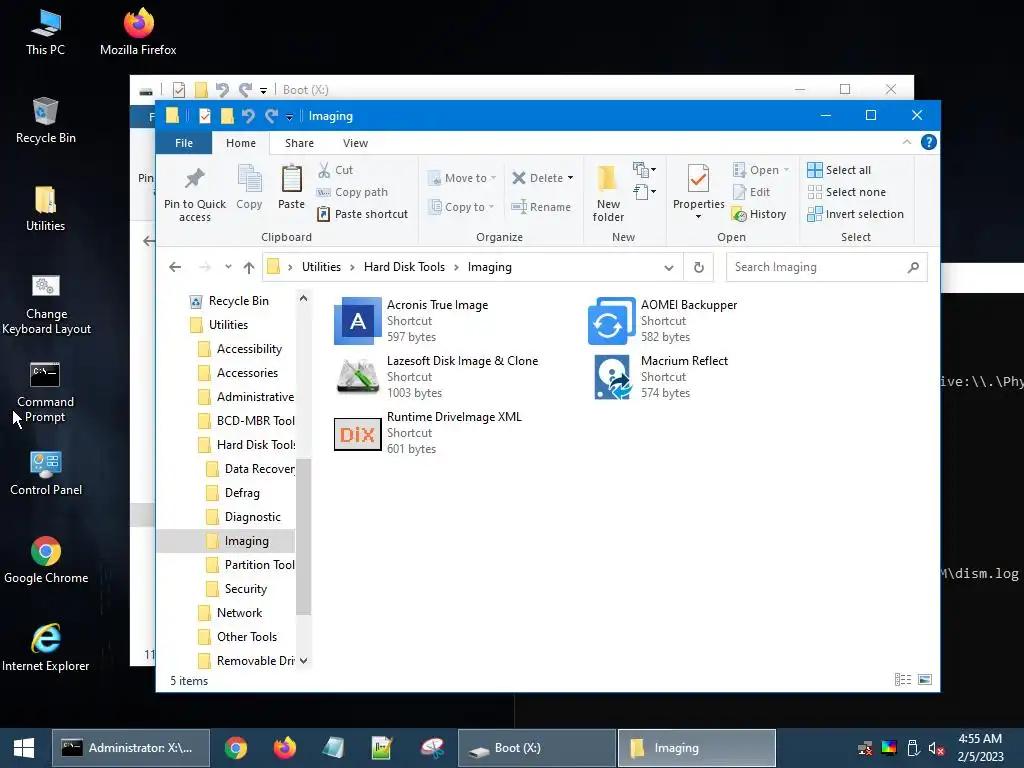Open the File menu tab
This screenshot has width=1024, height=768.
coord(184,142)
